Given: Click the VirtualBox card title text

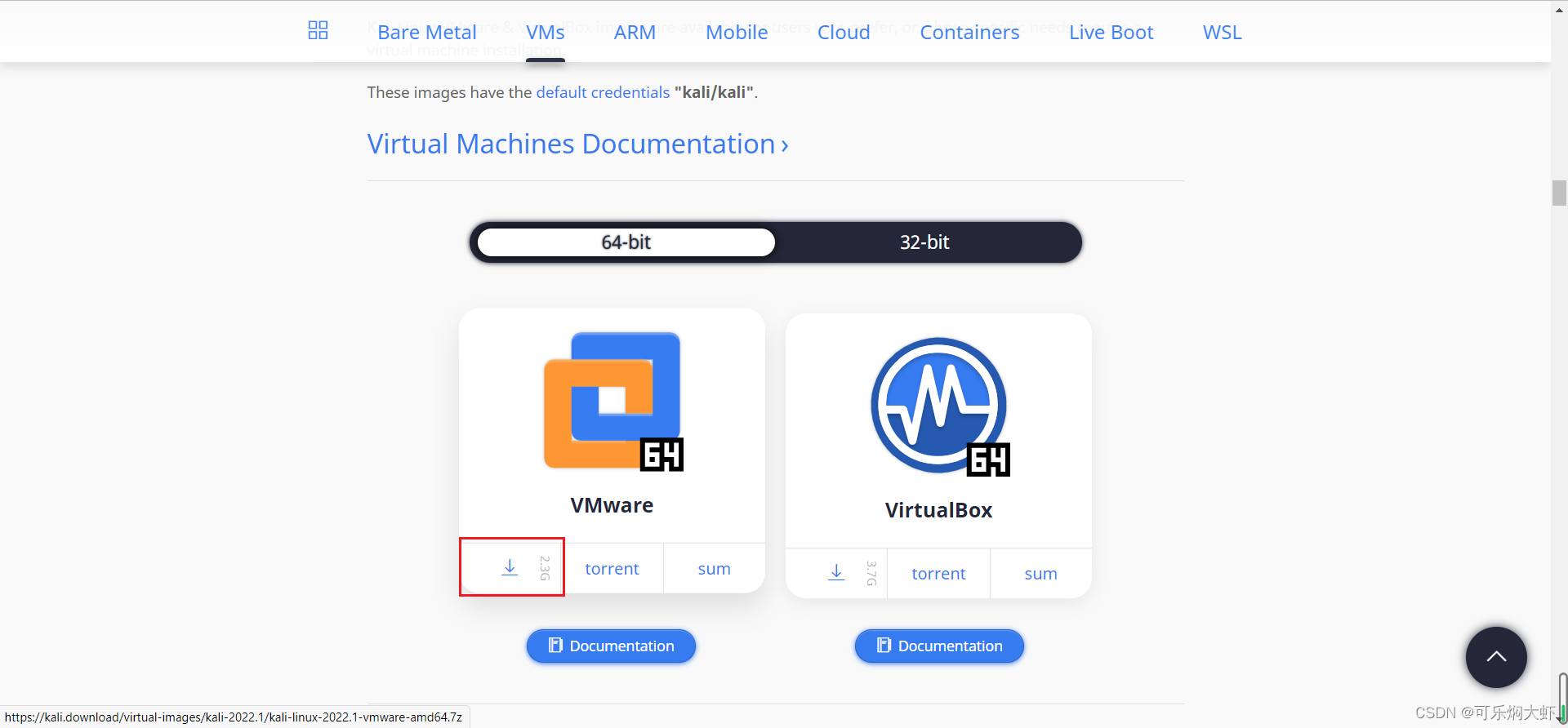Looking at the screenshot, I should [x=938, y=510].
